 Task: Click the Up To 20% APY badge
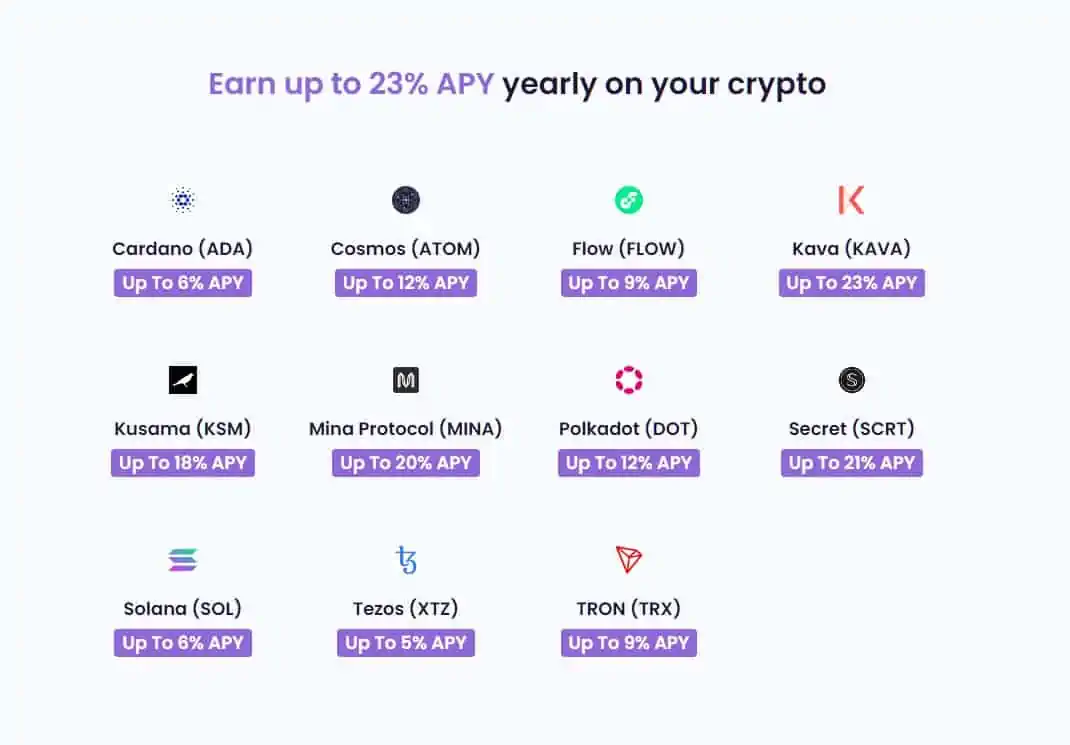point(406,463)
